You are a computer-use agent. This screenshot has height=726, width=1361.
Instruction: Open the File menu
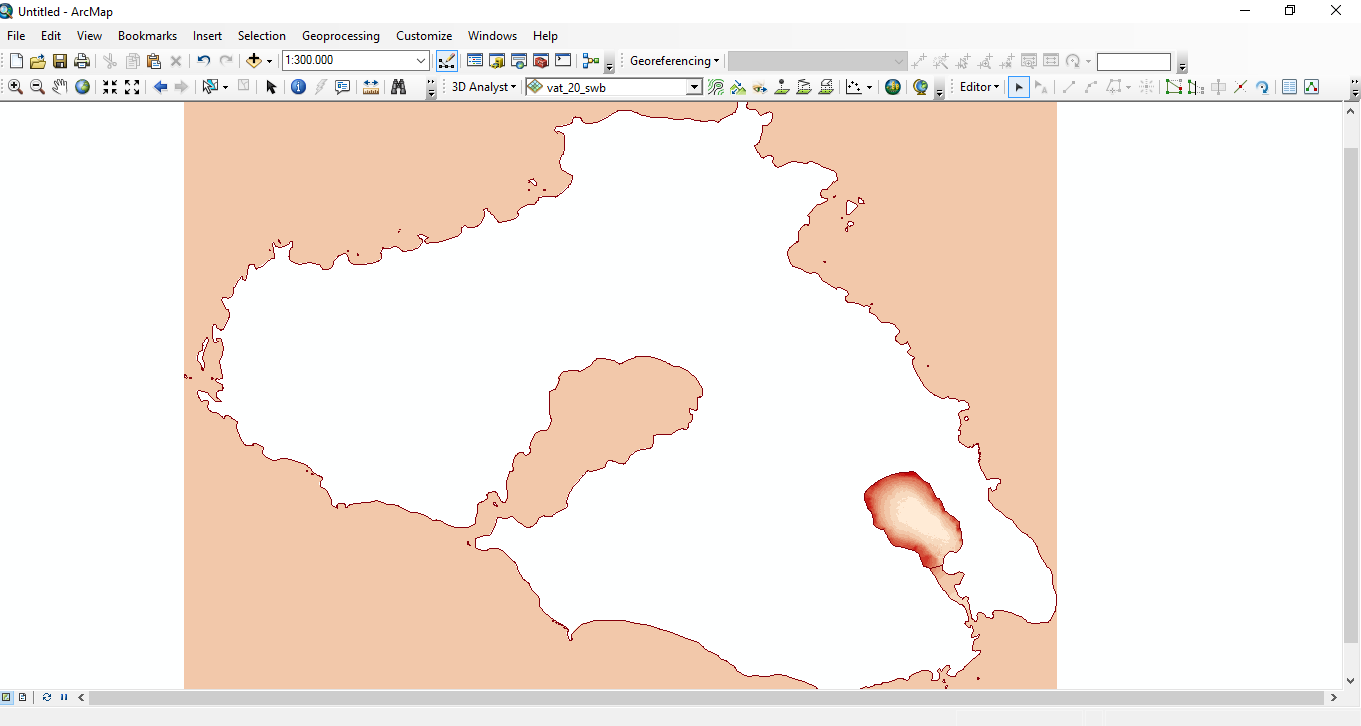tap(16, 36)
